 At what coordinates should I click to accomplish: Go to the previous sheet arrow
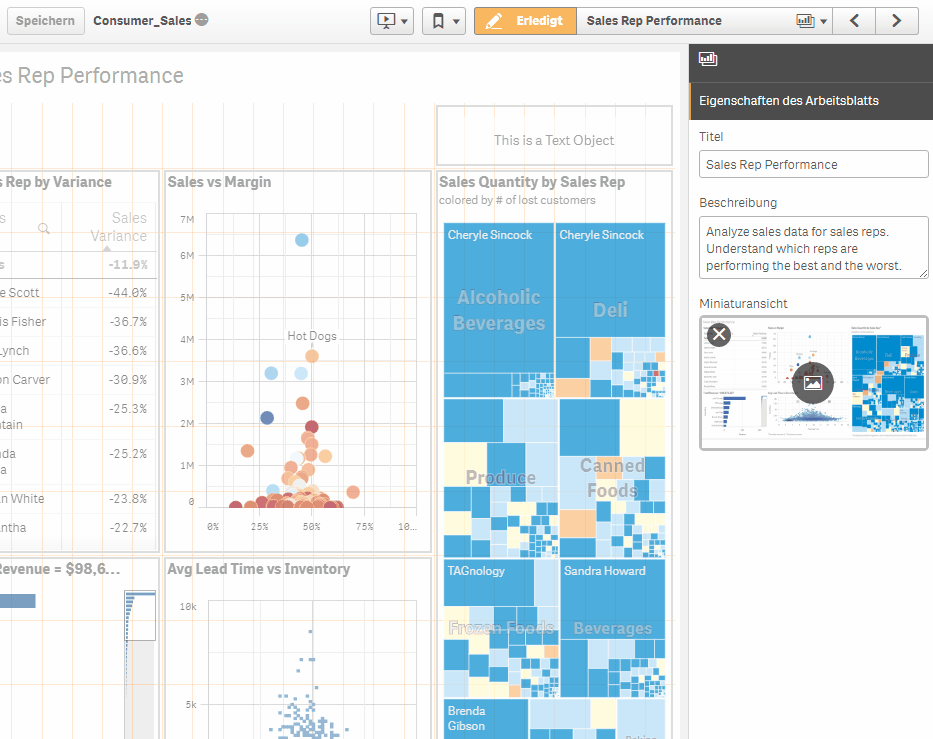(x=854, y=21)
